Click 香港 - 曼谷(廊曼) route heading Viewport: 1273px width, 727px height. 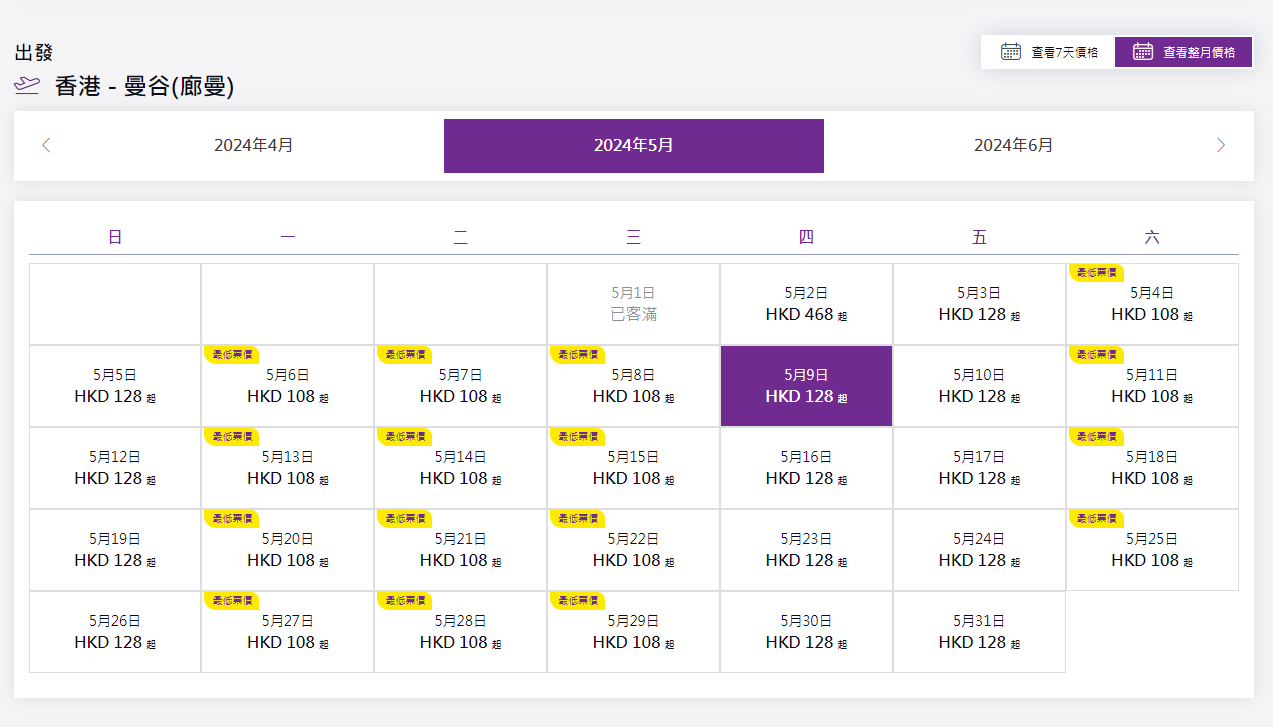click(x=144, y=87)
